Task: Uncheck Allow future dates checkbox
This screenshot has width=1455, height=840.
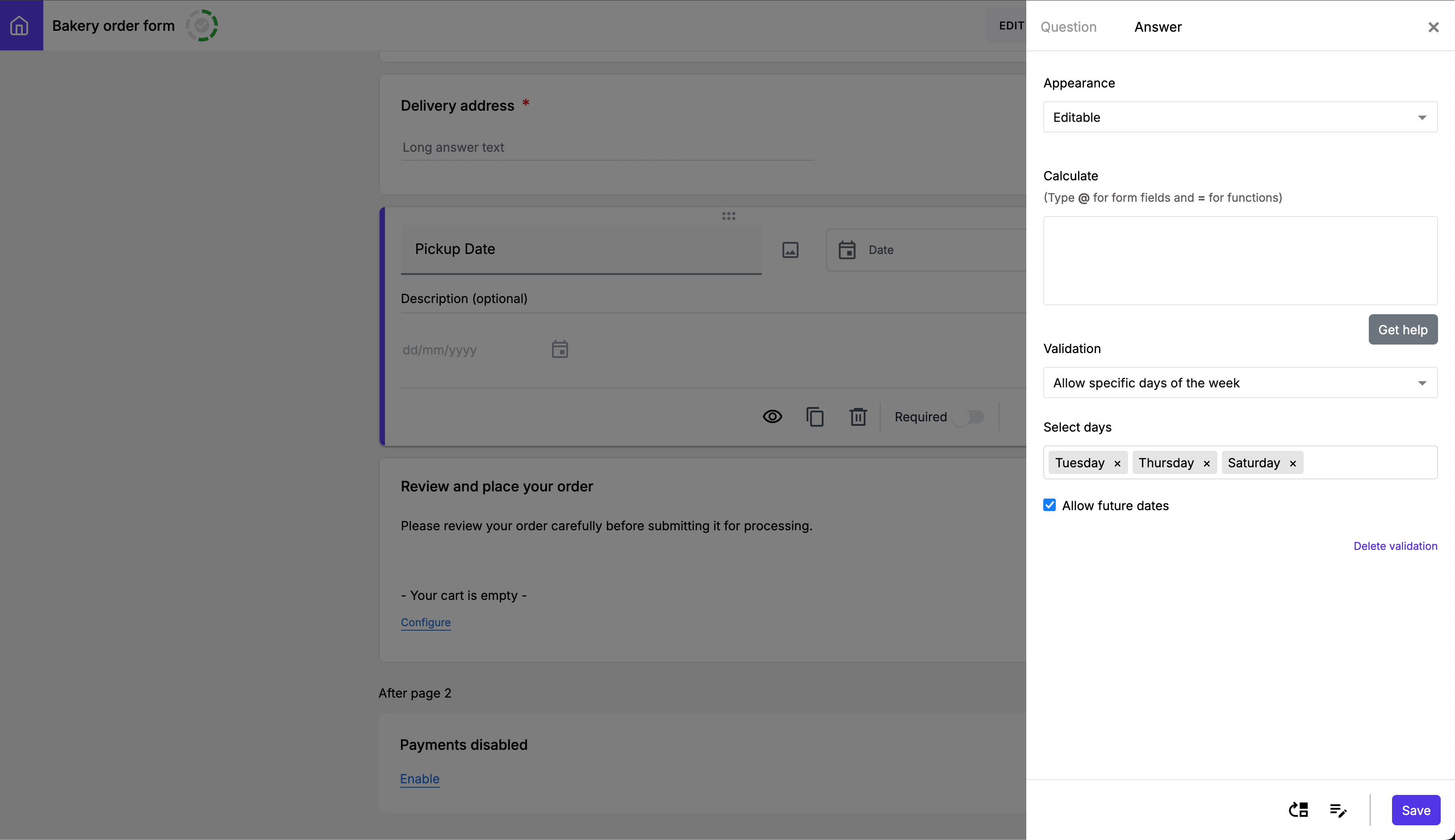Action: pos(1049,505)
